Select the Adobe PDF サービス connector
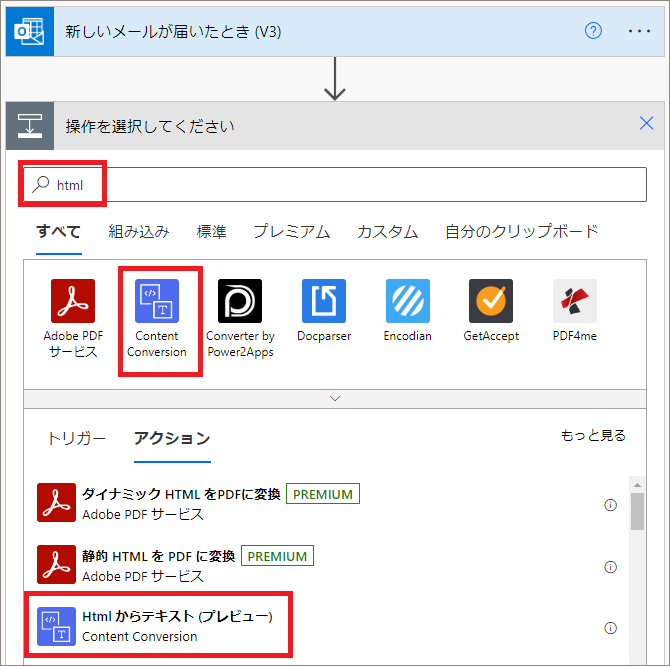 73,318
